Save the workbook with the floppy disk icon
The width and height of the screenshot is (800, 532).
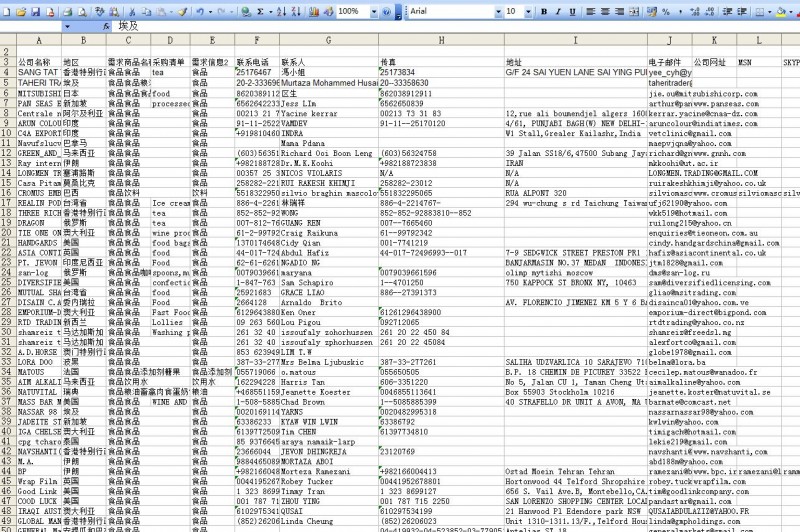point(36,12)
